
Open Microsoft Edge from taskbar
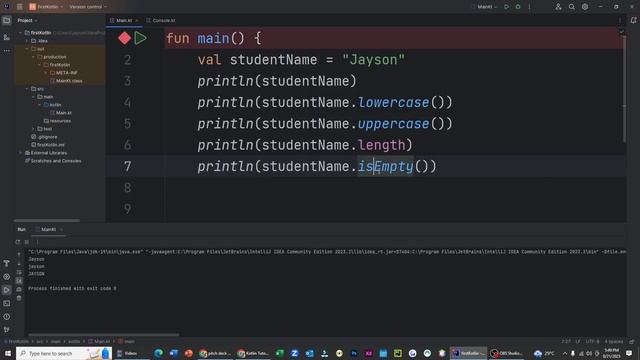pyautogui.click(x=159, y=353)
